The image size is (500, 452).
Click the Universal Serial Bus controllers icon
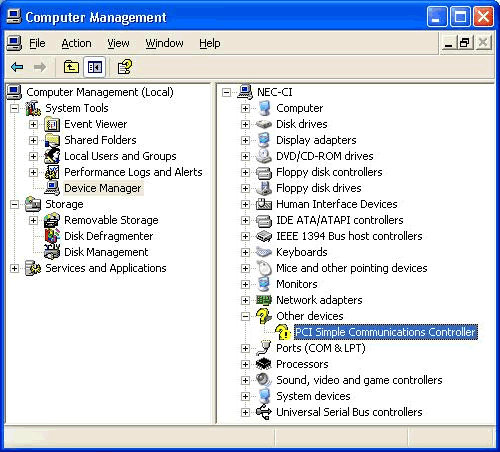(264, 412)
